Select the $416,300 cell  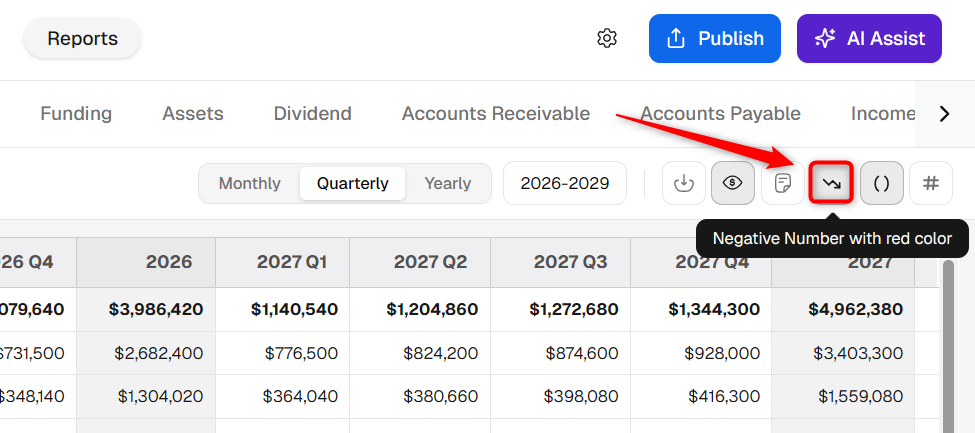(x=701, y=396)
